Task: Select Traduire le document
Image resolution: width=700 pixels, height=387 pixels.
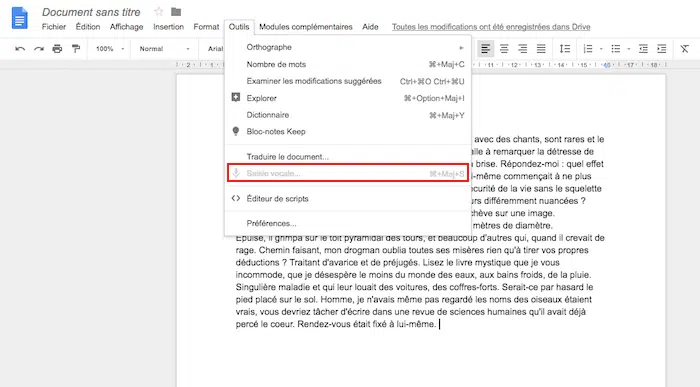Action: point(348,157)
